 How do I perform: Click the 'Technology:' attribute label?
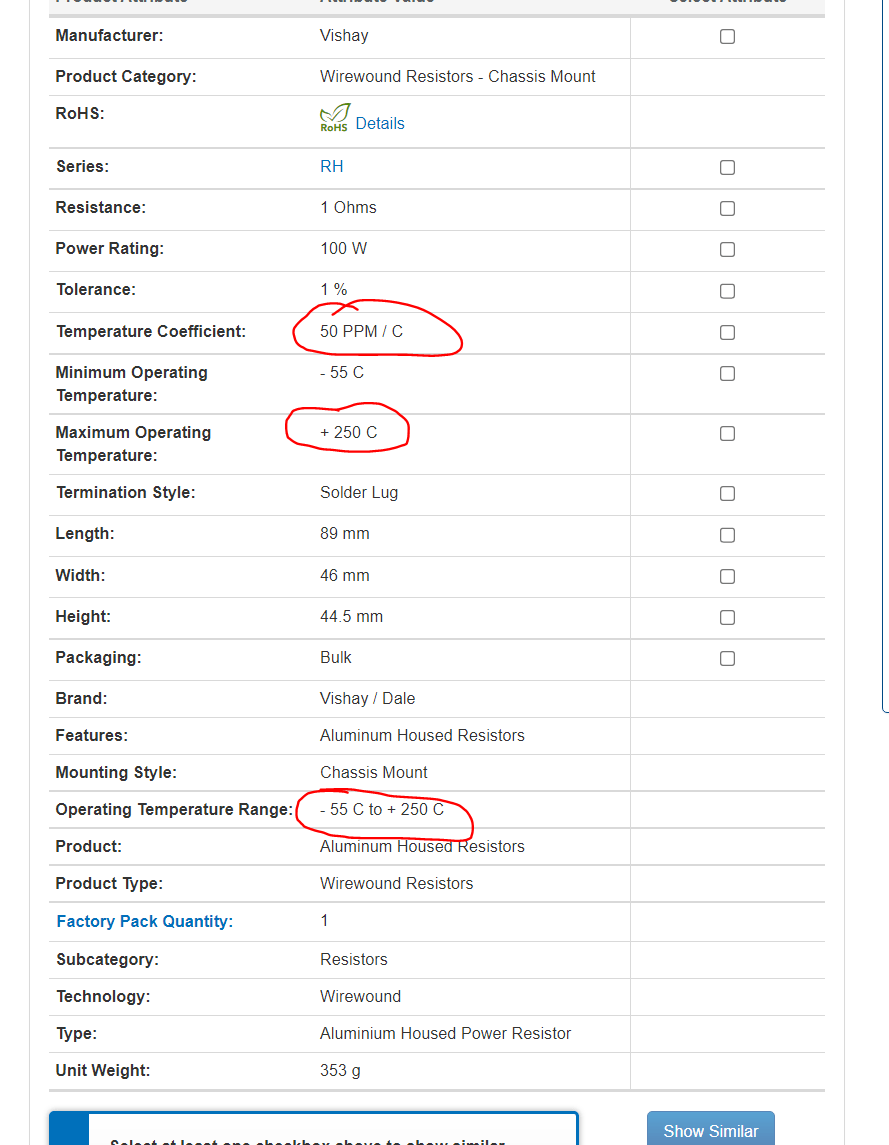tap(103, 996)
